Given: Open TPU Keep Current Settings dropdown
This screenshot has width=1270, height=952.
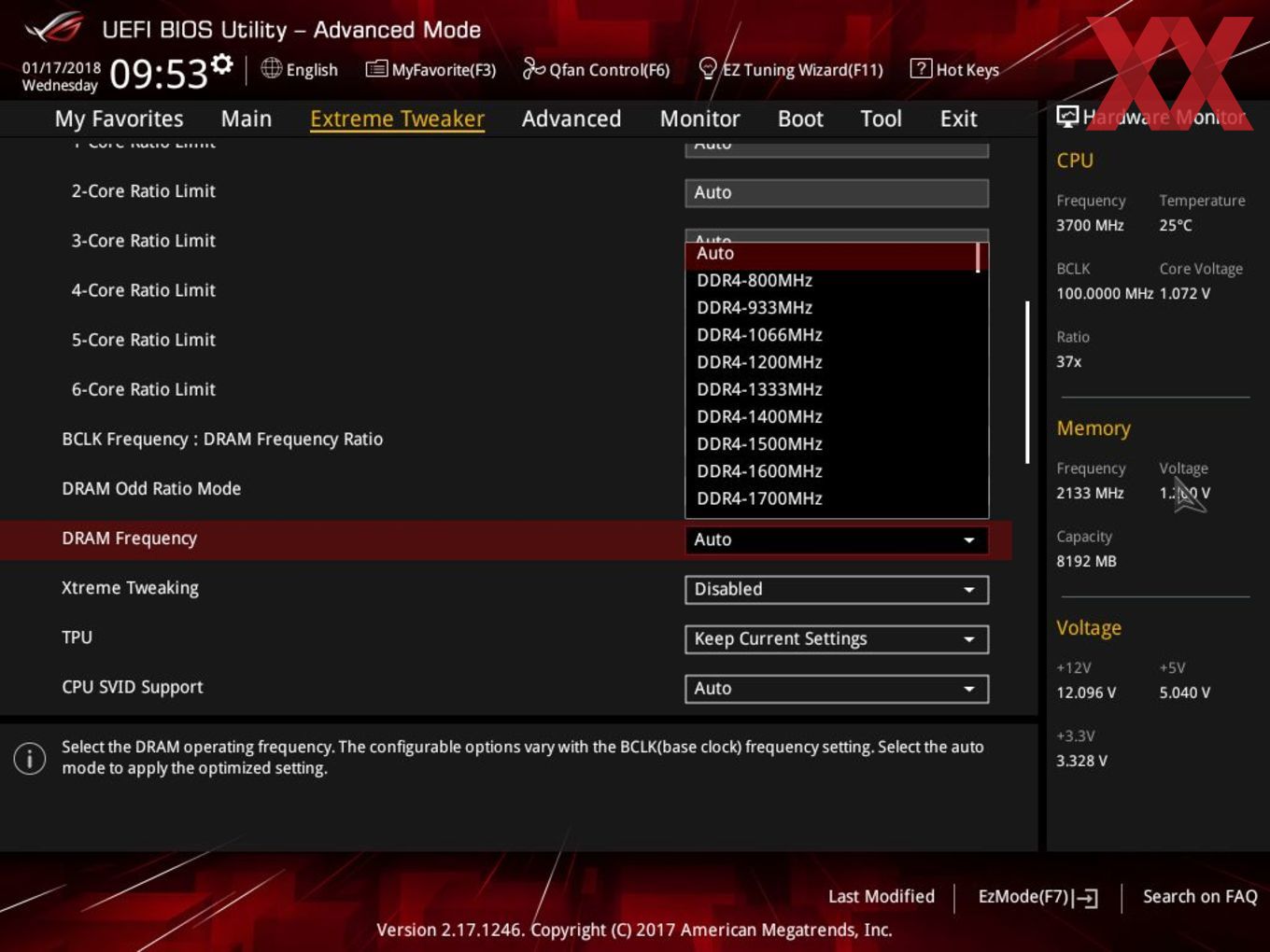Looking at the screenshot, I should (x=837, y=639).
